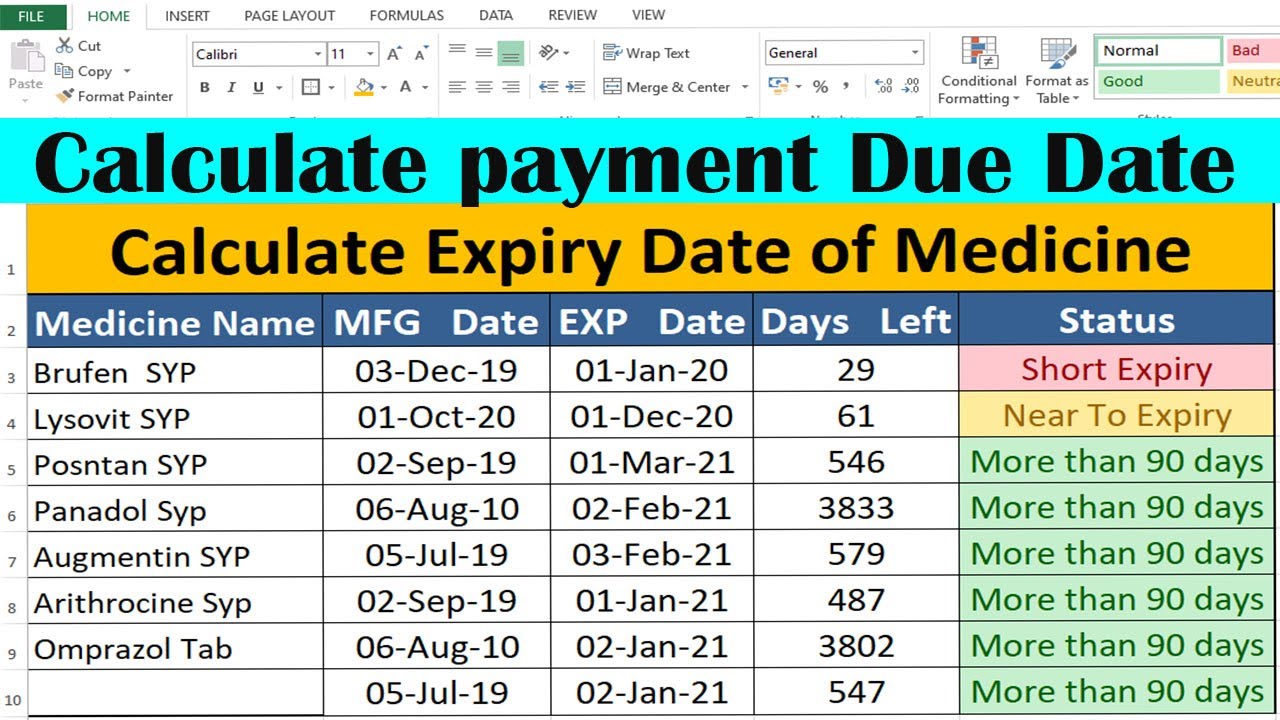The width and height of the screenshot is (1280, 720).
Task: Click the Cut scissors icon
Action: point(65,45)
